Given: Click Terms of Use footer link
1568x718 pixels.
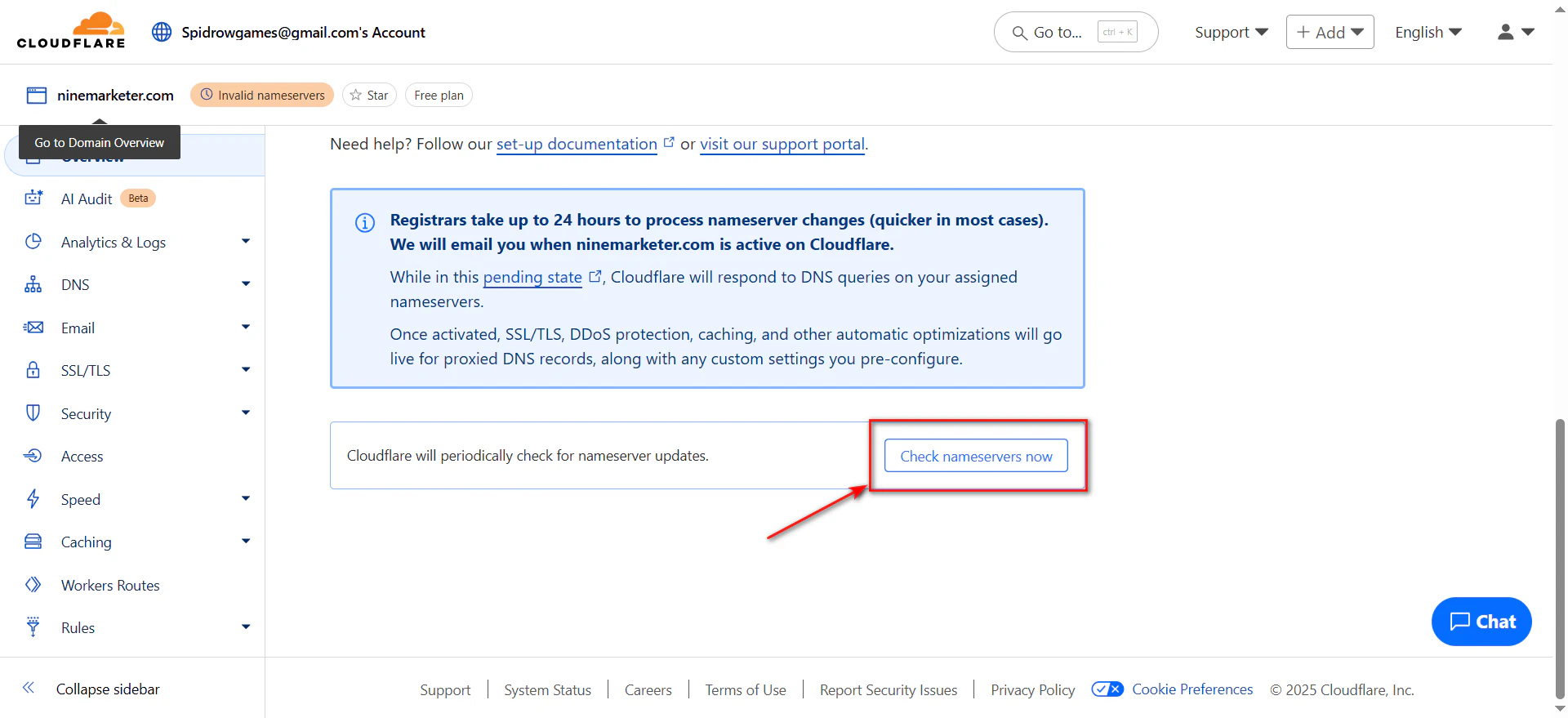Looking at the screenshot, I should pyautogui.click(x=746, y=689).
